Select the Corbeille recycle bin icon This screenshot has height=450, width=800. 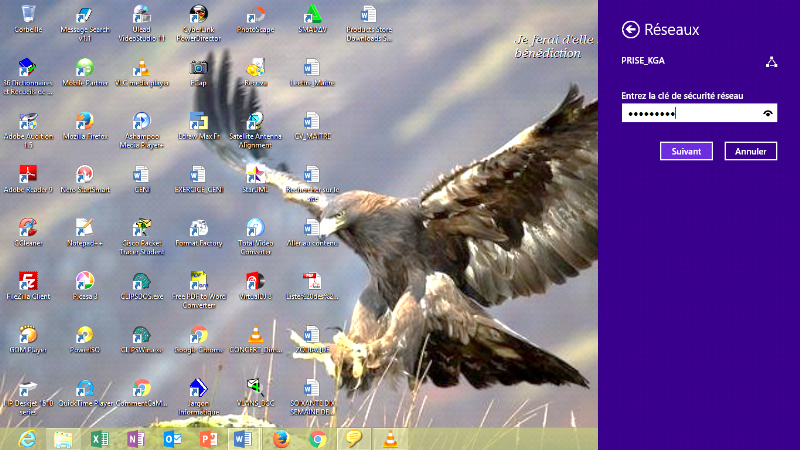28,15
